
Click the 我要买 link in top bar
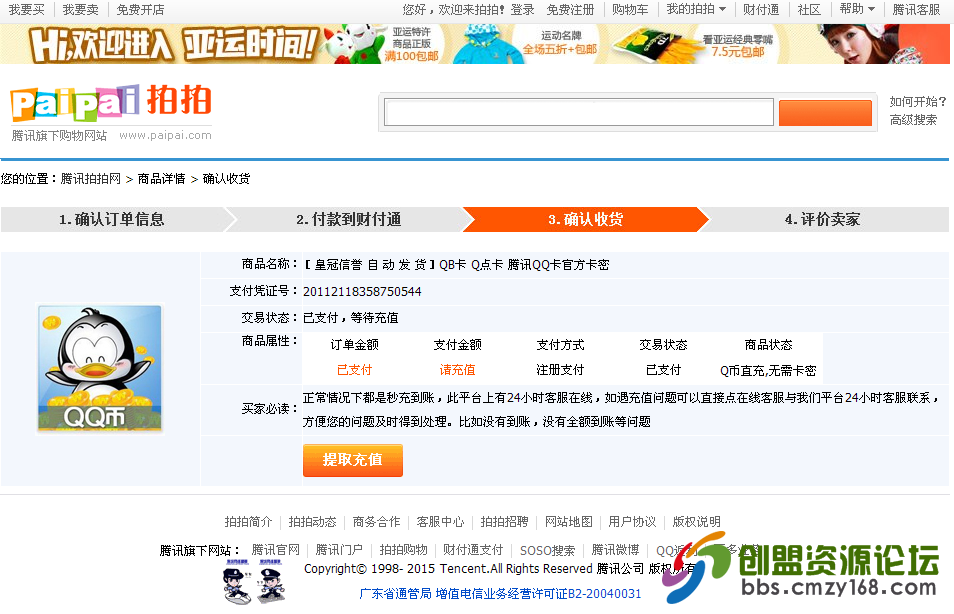27,10
